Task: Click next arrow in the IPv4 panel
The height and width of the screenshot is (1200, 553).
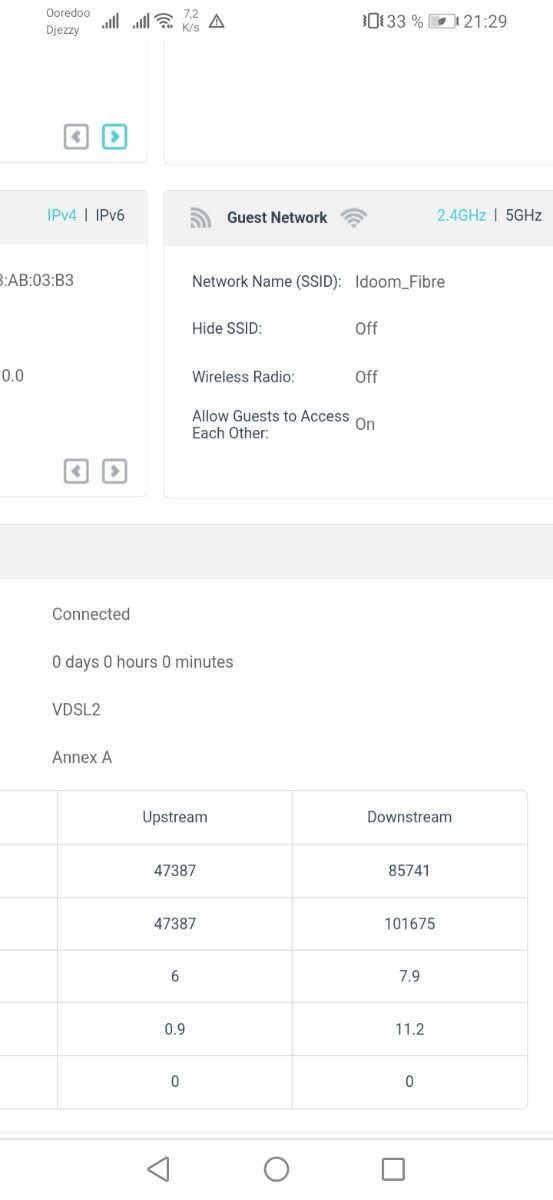Action: [x=115, y=471]
